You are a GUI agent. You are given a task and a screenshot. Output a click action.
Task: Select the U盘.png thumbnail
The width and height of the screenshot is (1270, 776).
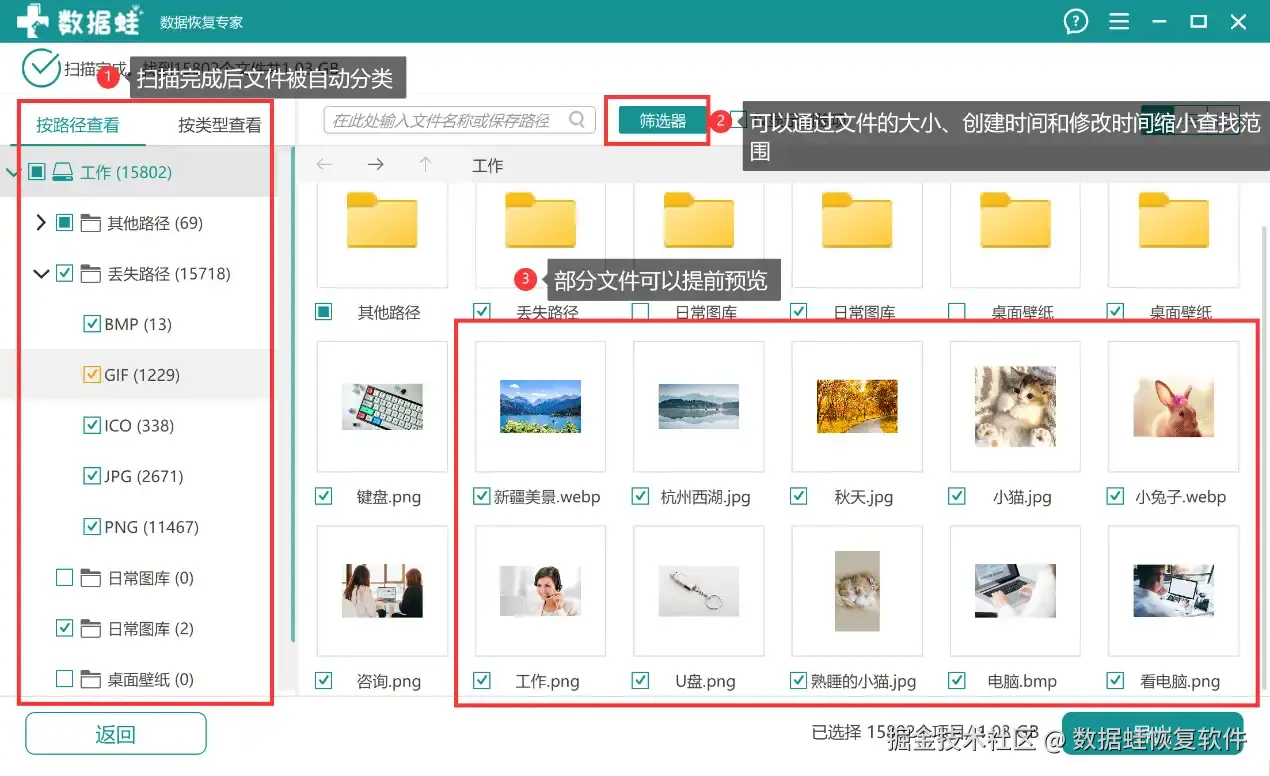(699, 590)
